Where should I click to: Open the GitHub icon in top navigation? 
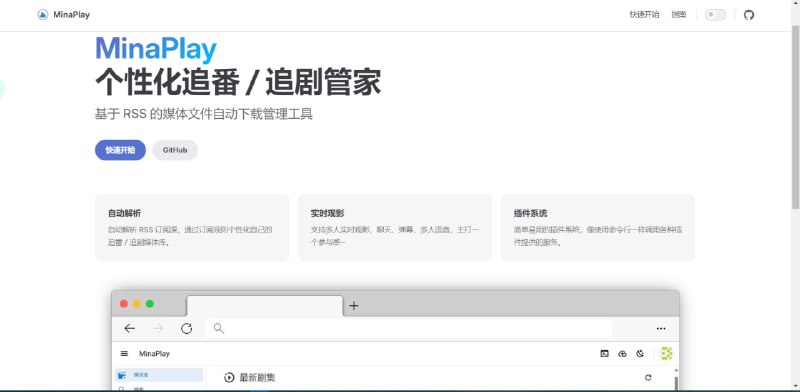748,15
